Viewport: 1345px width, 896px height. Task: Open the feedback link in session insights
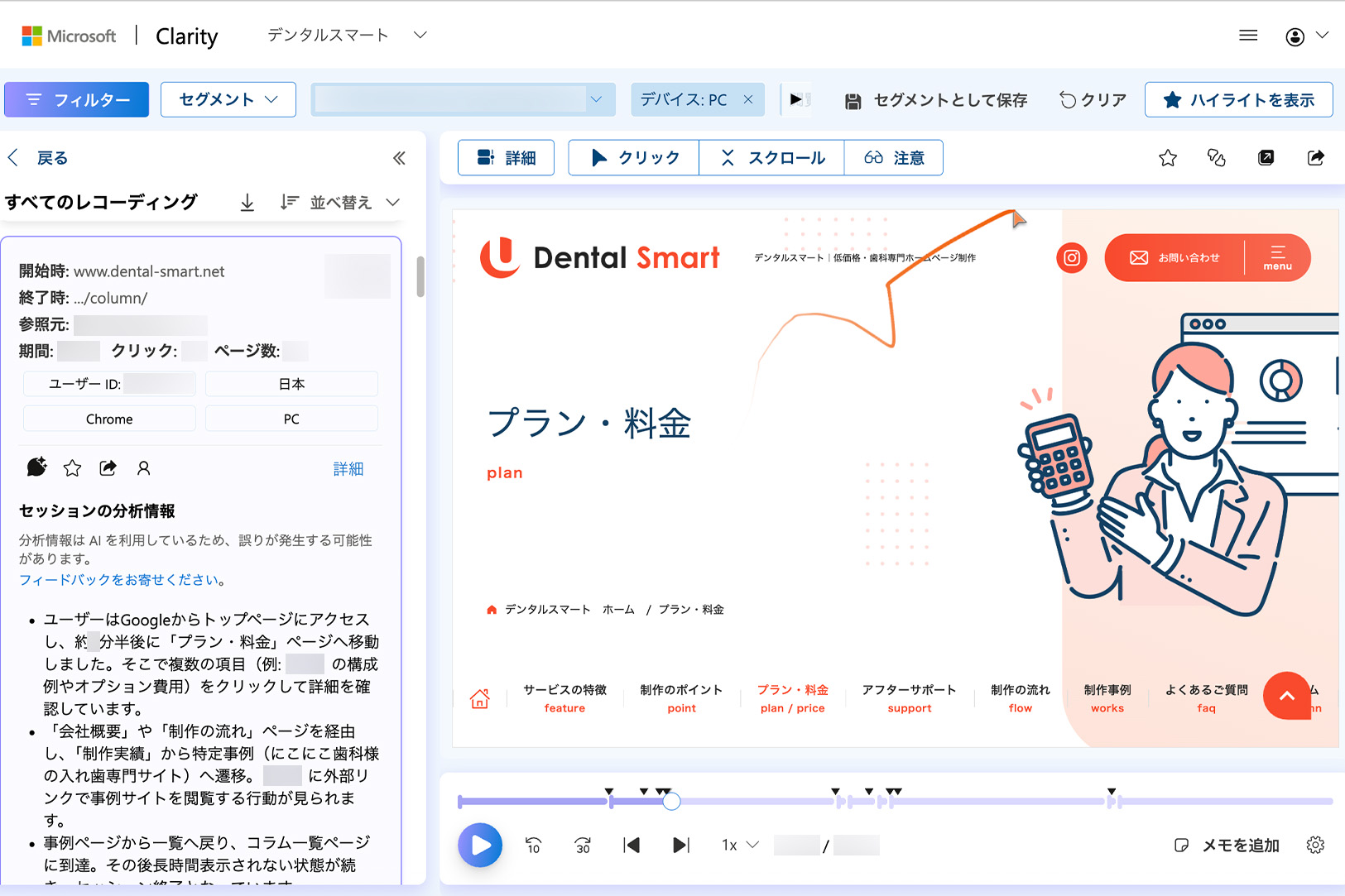122,580
